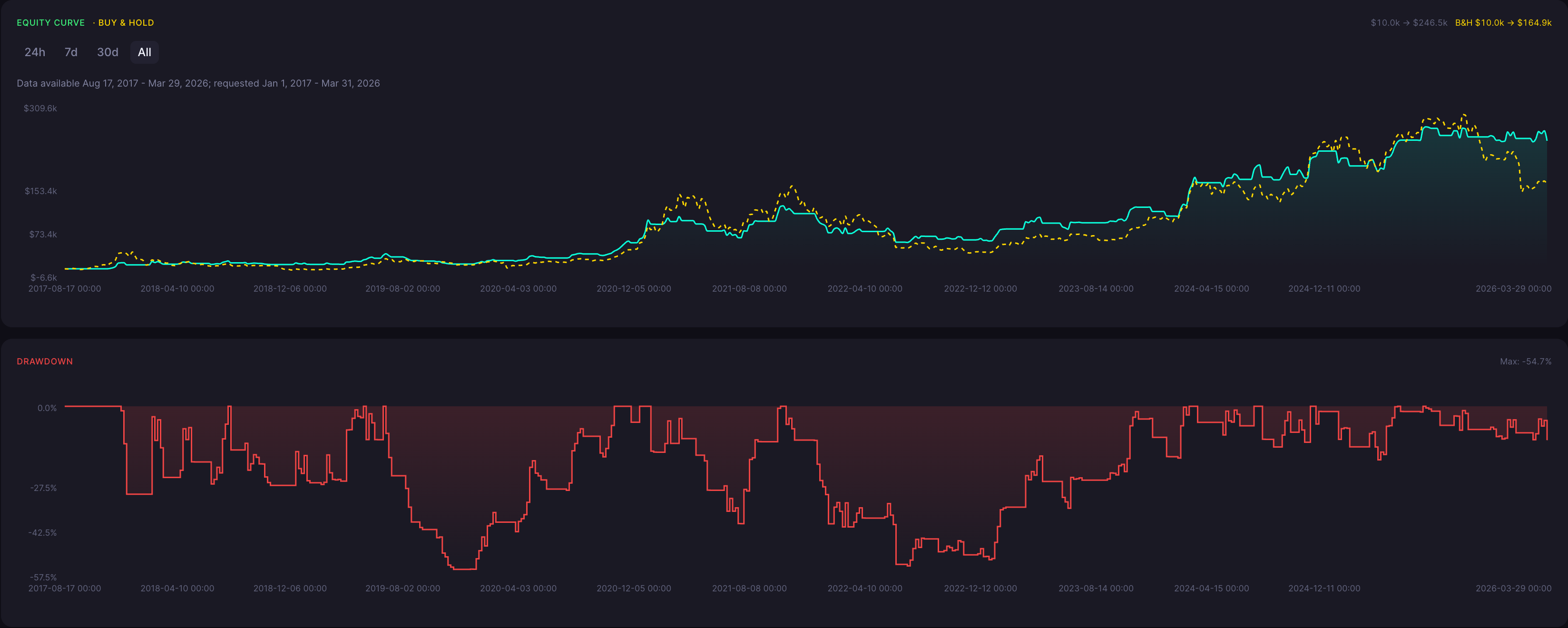Screen dimensions: 1568x628
Task: Click the $73.4k y-axis label
Action: (43, 234)
